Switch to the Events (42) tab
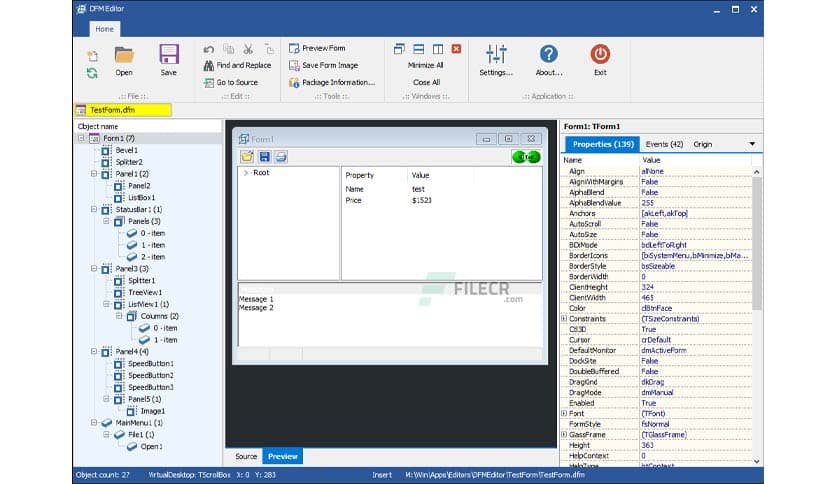Screen dimensions: 836x484 coord(664,144)
